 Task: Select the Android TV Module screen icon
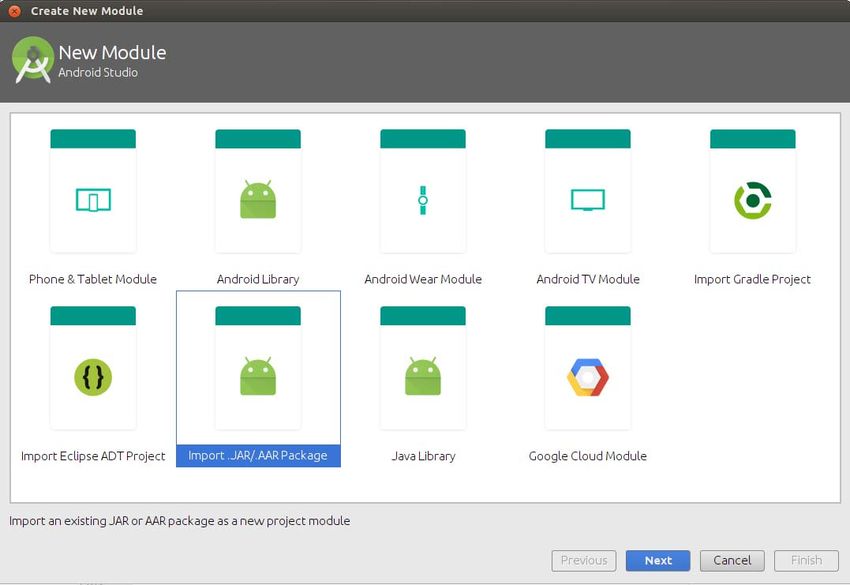click(588, 200)
